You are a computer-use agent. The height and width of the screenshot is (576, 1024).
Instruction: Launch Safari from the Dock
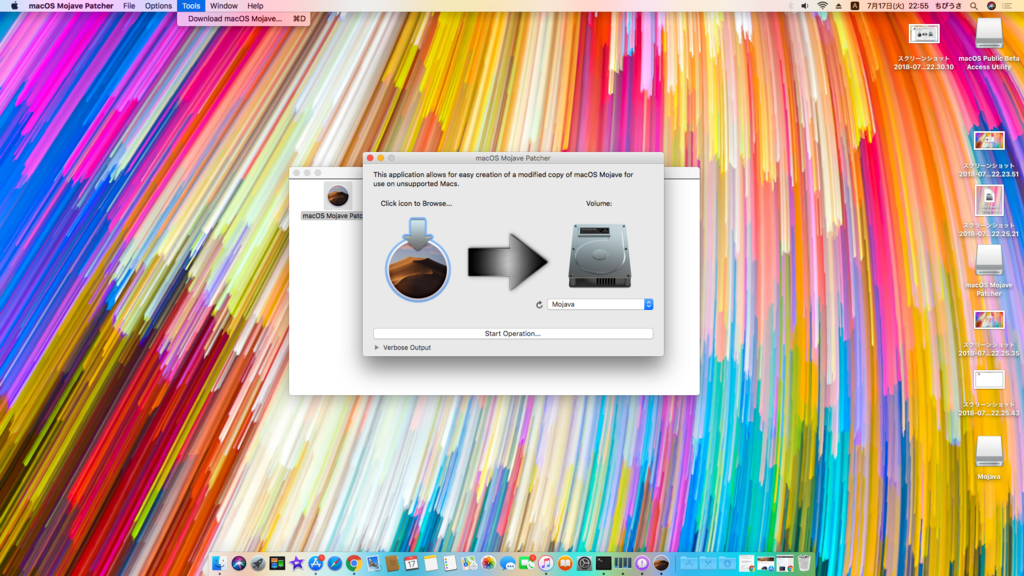pos(334,563)
